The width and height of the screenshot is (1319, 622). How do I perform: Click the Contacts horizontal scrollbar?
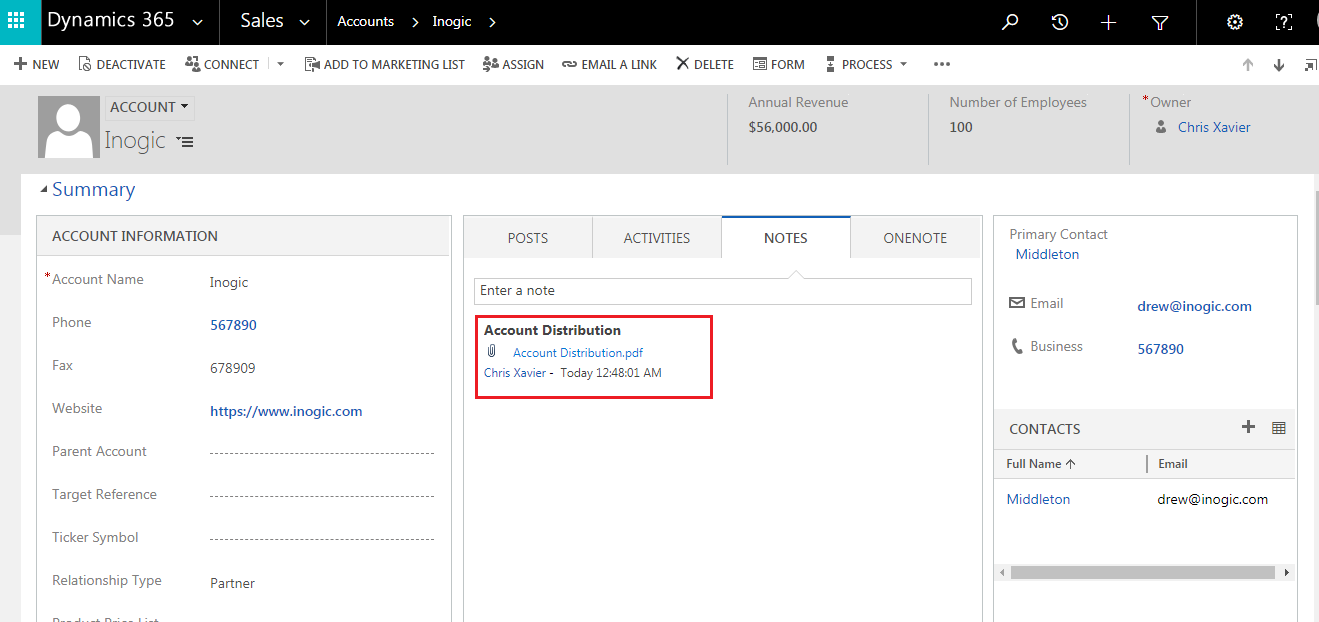(1142, 573)
